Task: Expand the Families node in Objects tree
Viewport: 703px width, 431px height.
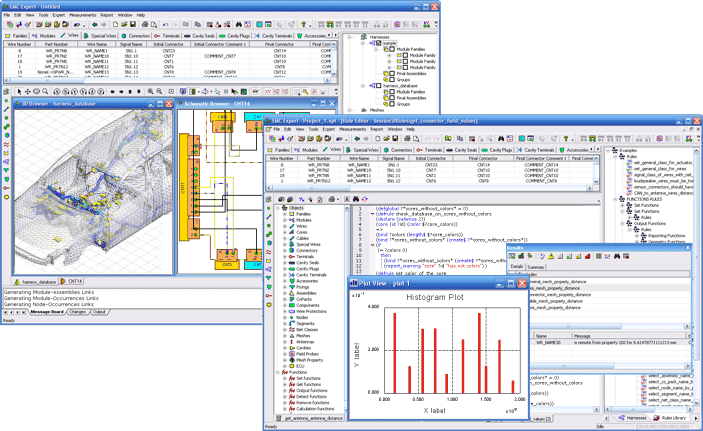Action: point(285,214)
